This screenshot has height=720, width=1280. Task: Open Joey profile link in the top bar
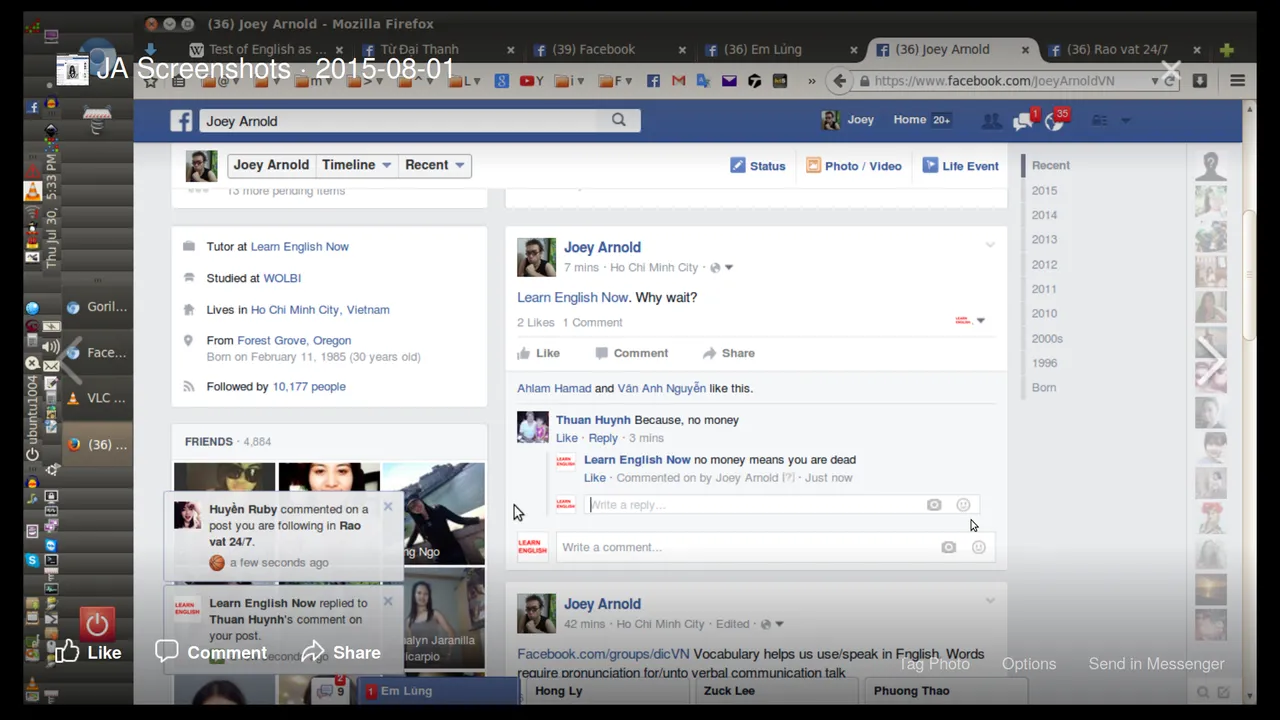[847, 120]
